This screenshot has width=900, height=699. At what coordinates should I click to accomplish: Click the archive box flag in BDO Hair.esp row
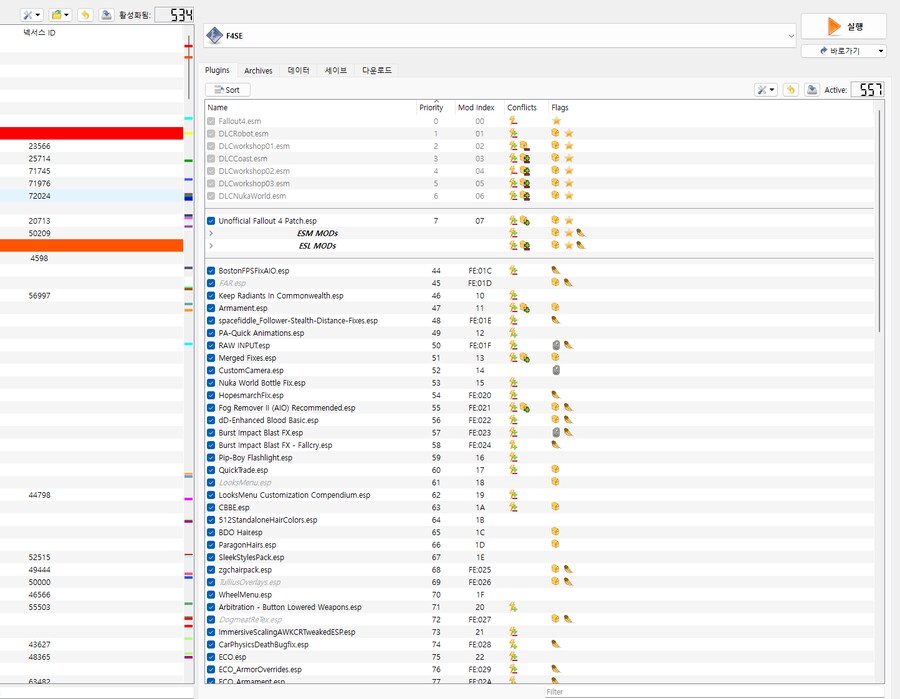point(555,532)
